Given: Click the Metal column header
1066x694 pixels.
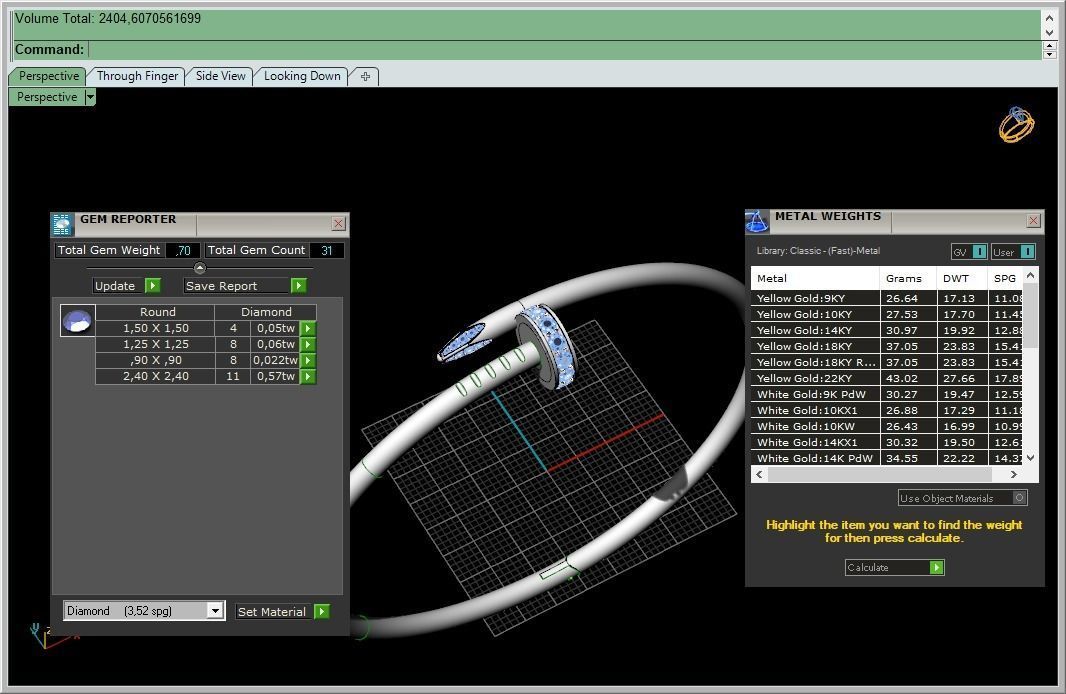Looking at the screenshot, I should coord(815,278).
